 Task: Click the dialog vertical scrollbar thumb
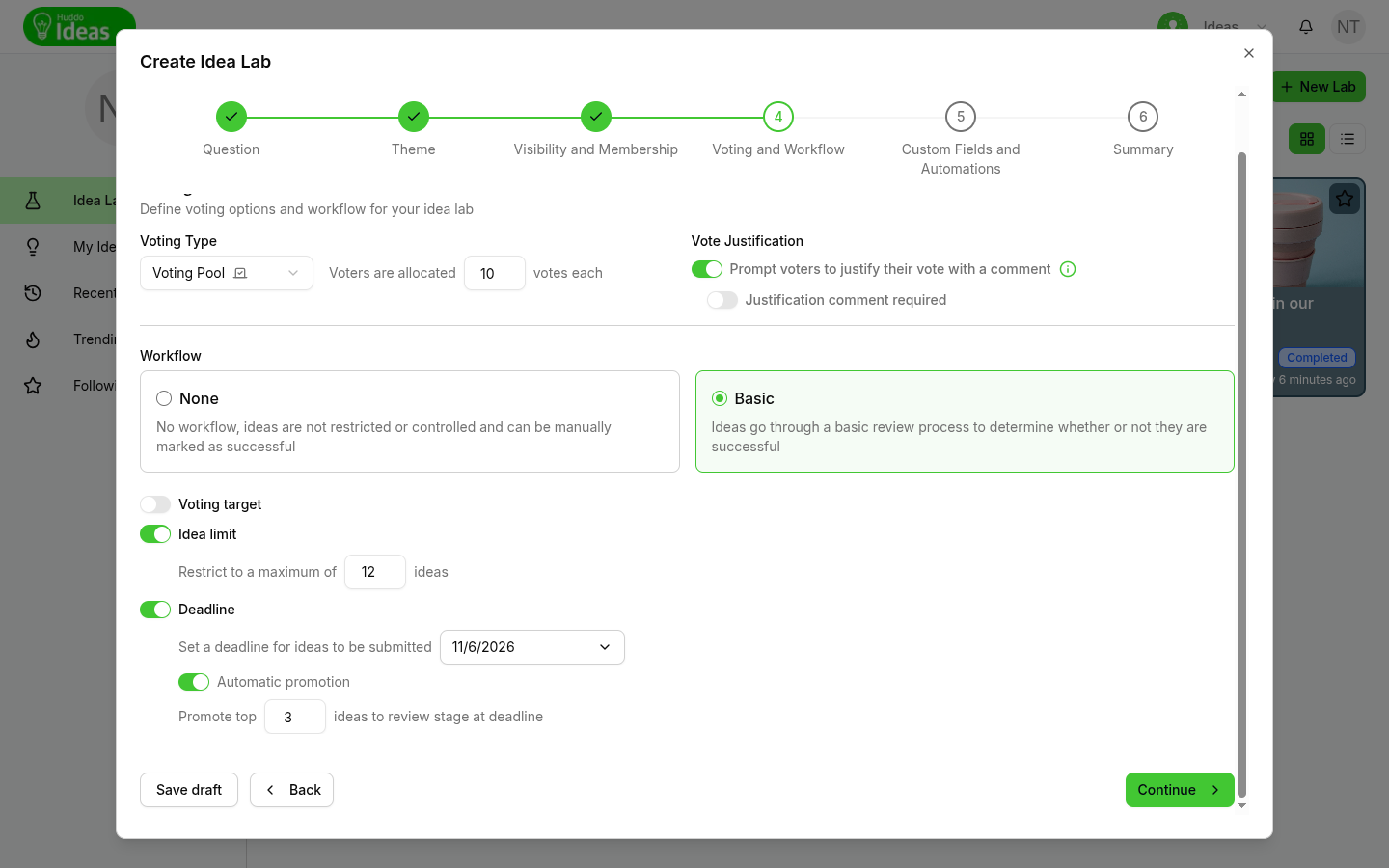1242,475
